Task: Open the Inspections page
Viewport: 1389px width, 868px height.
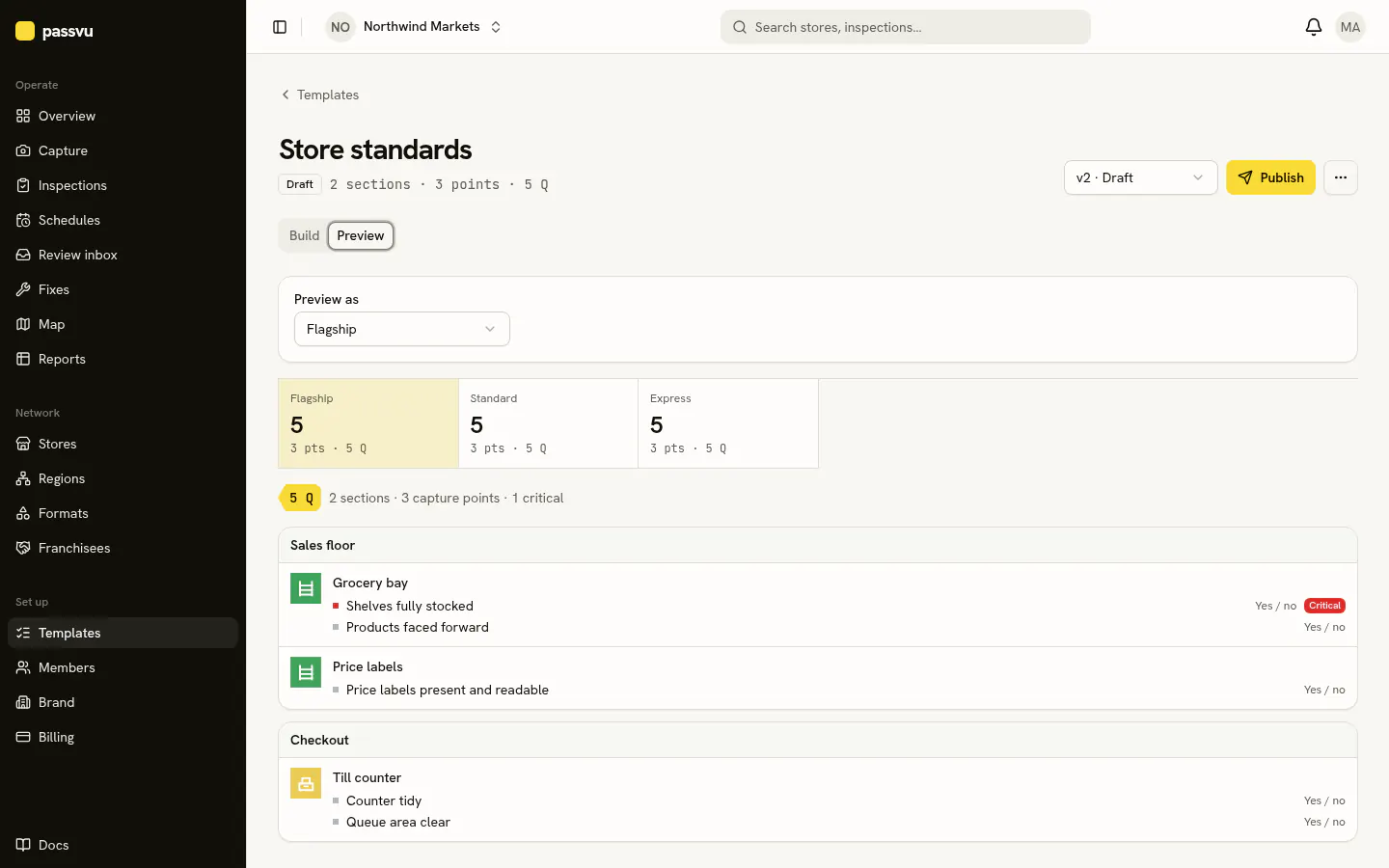Action: tap(123, 185)
